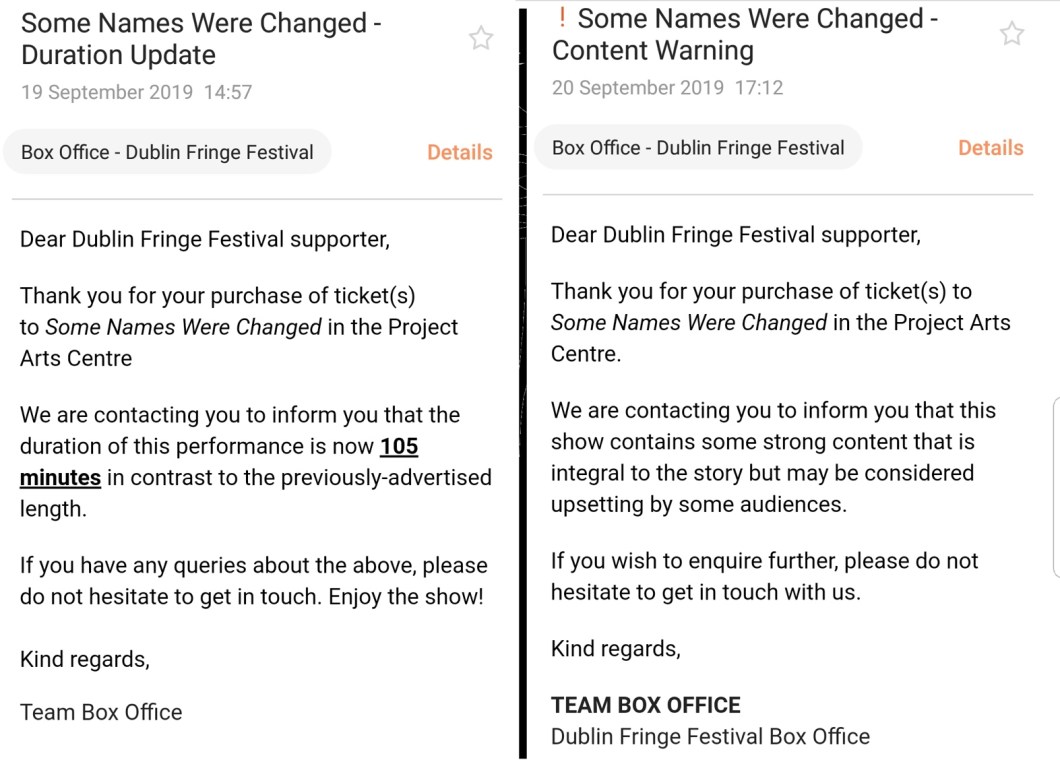
Task: Click the star outline beside the Duration Update subject
Action: (x=481, y=38)
